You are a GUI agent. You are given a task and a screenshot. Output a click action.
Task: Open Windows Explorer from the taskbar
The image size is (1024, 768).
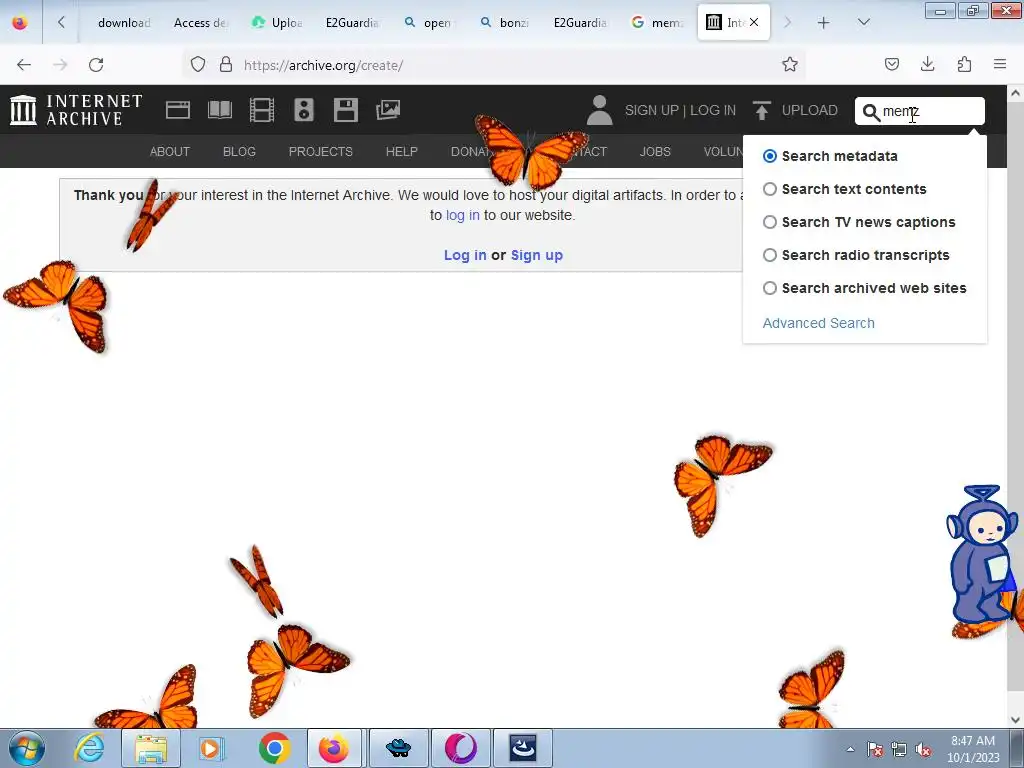151,748
